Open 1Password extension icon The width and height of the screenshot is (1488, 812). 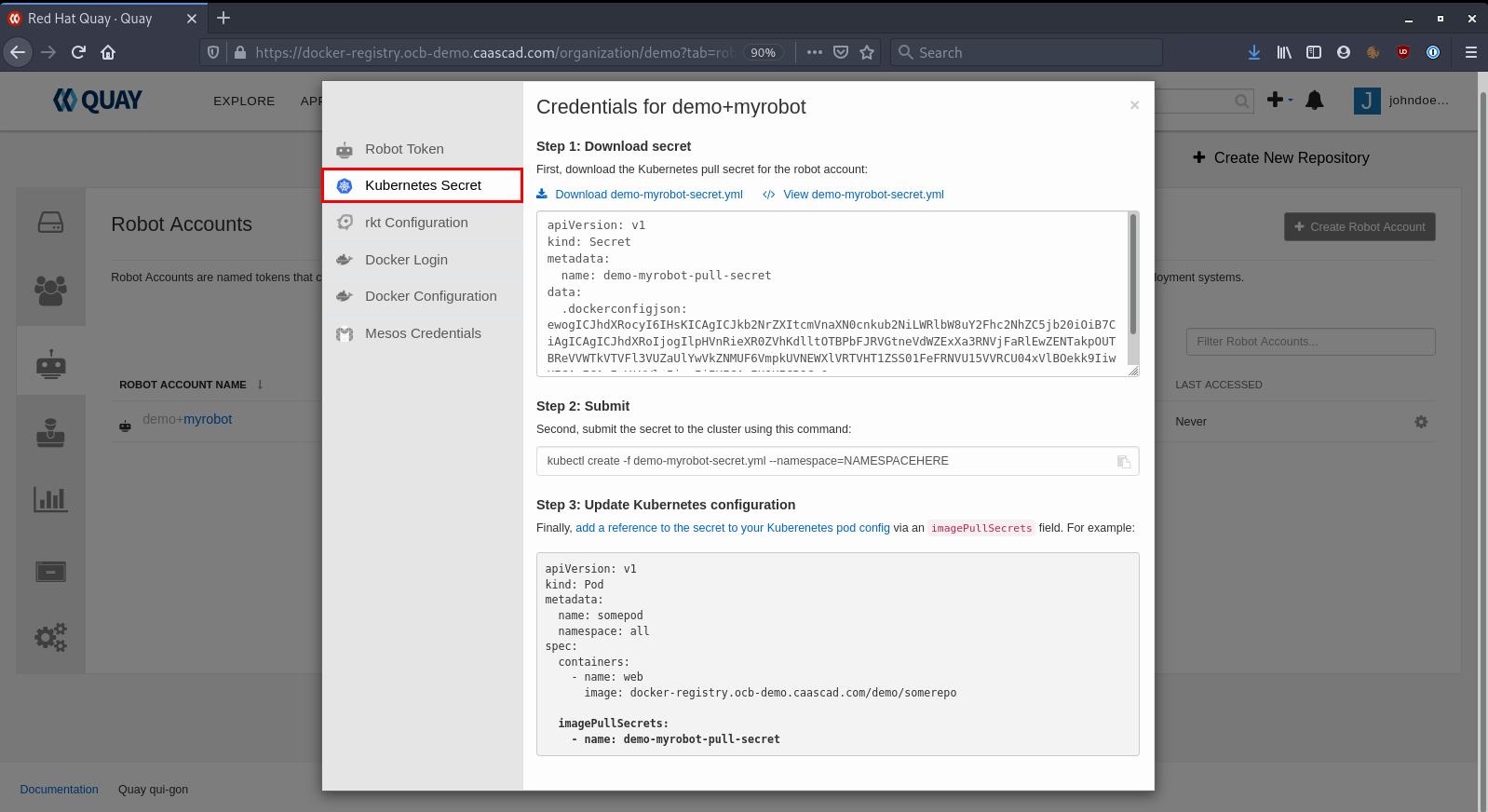pyautogui.click(x=1433, y=52)
